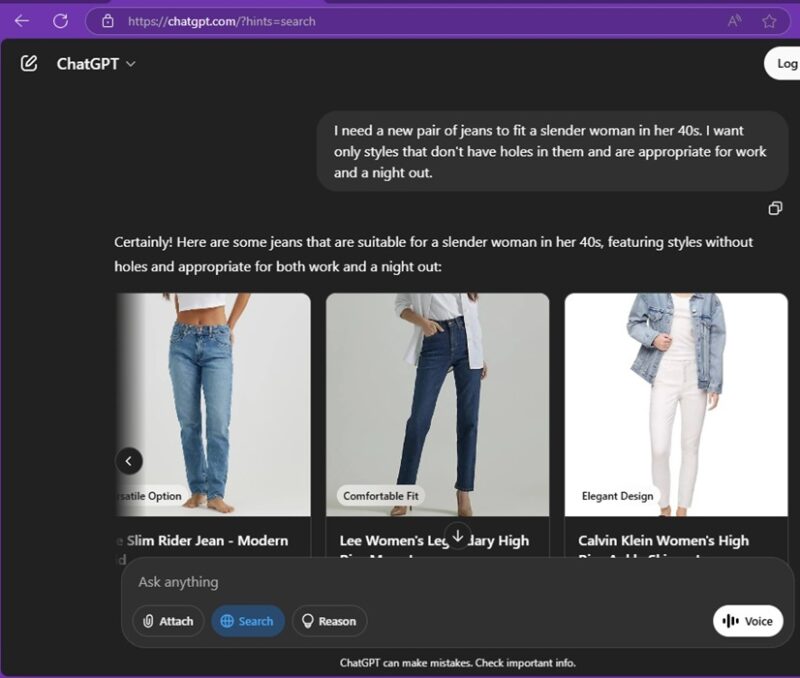Screen dimensions: 800x678
Task: Open the site security lock icon
Action: (107, 20)
